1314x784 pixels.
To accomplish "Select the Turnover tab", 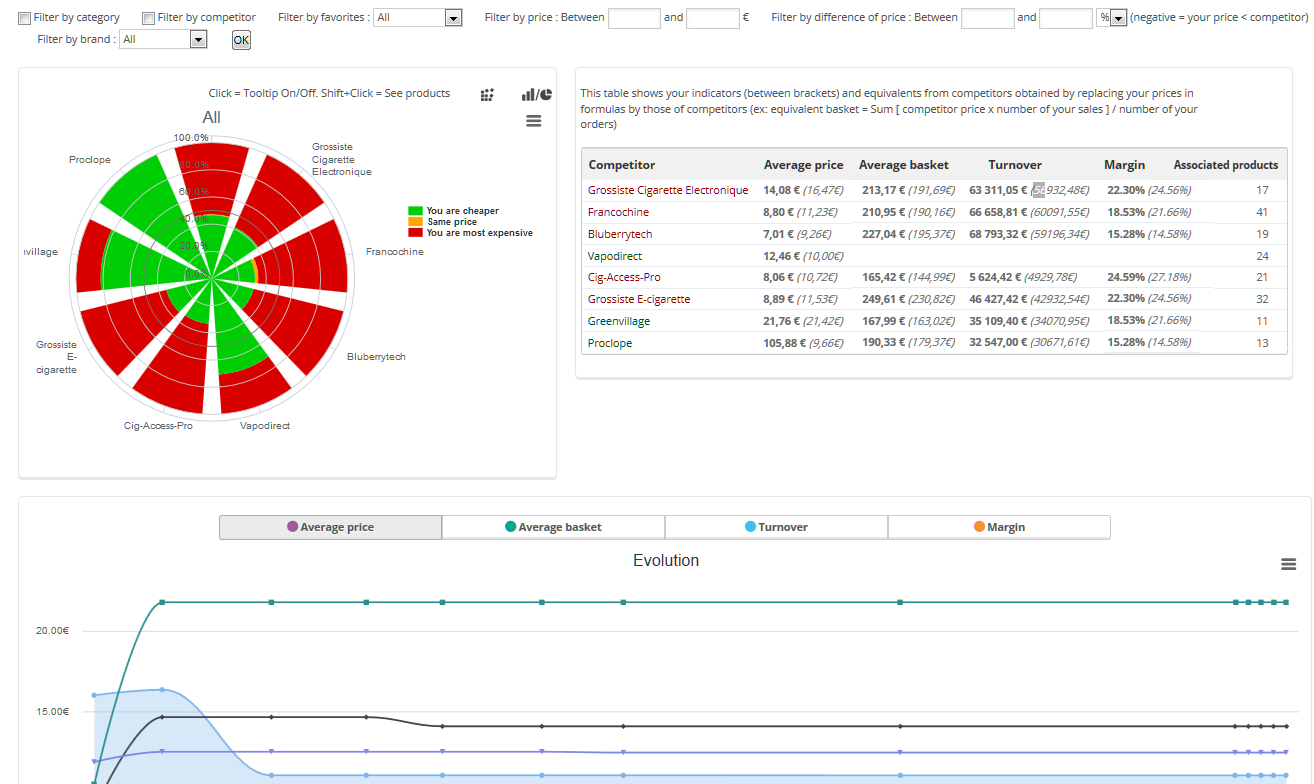I will click(x=776, y=527).
